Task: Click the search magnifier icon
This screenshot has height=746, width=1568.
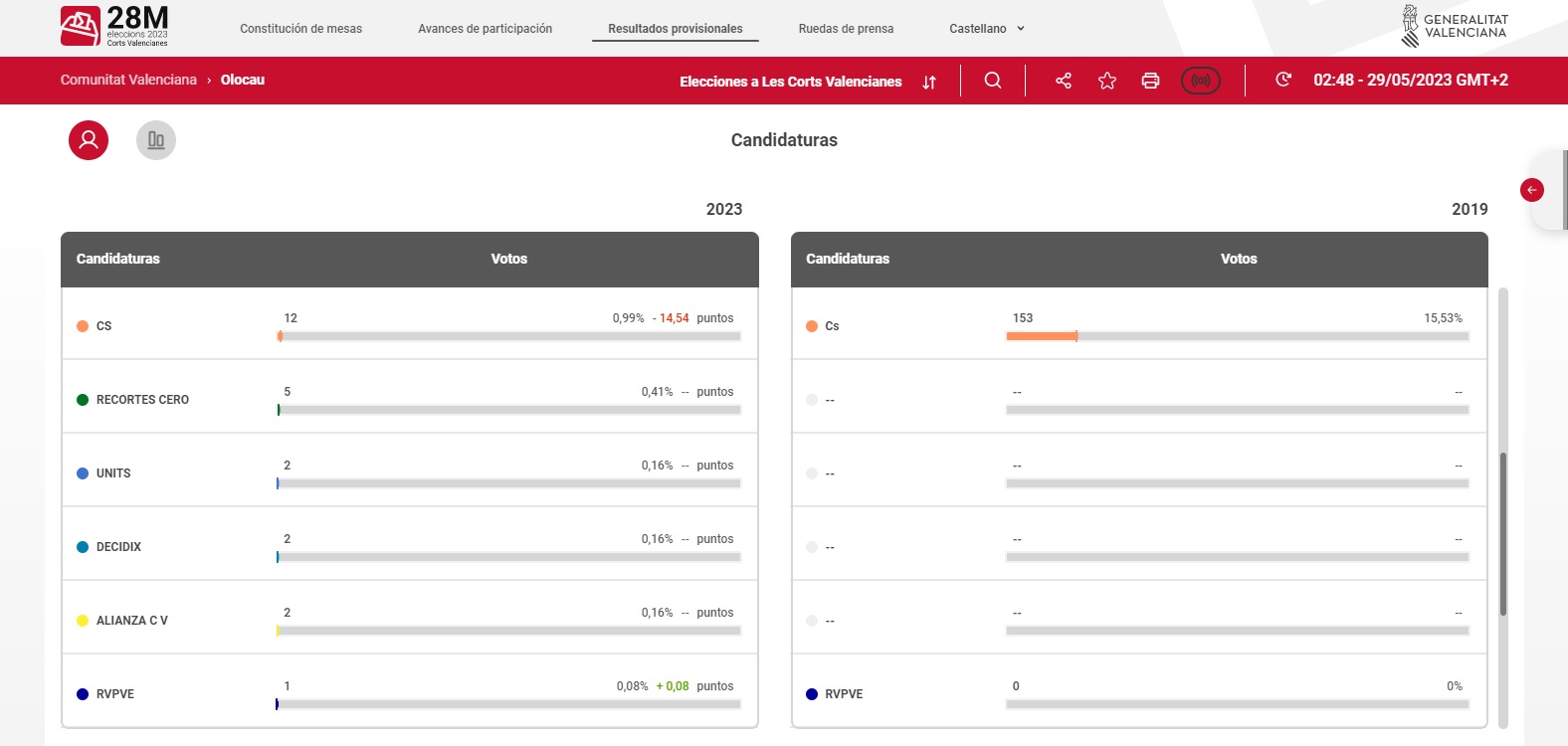Action: [x=992, y=81]
